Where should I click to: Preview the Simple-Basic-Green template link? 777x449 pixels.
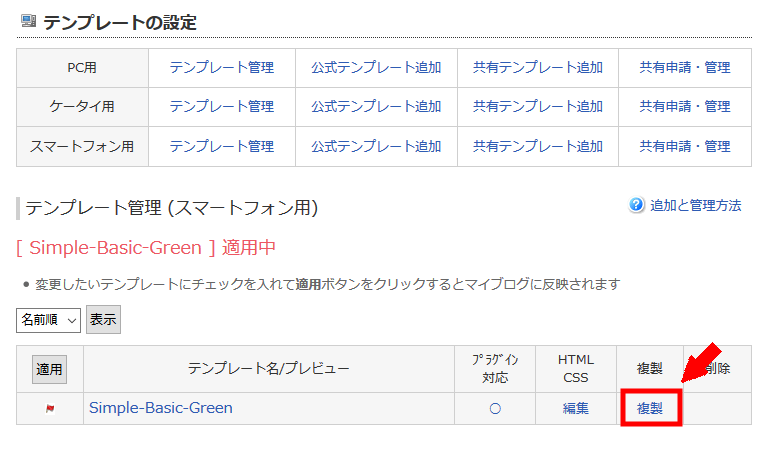pos(161,408)
